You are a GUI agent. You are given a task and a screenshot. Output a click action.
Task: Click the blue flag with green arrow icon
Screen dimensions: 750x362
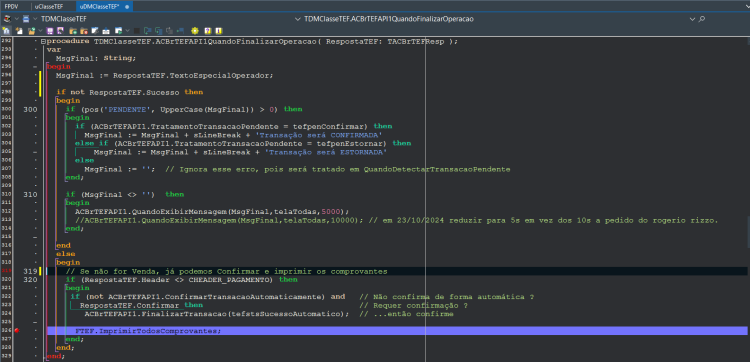(x=180, y=31)
